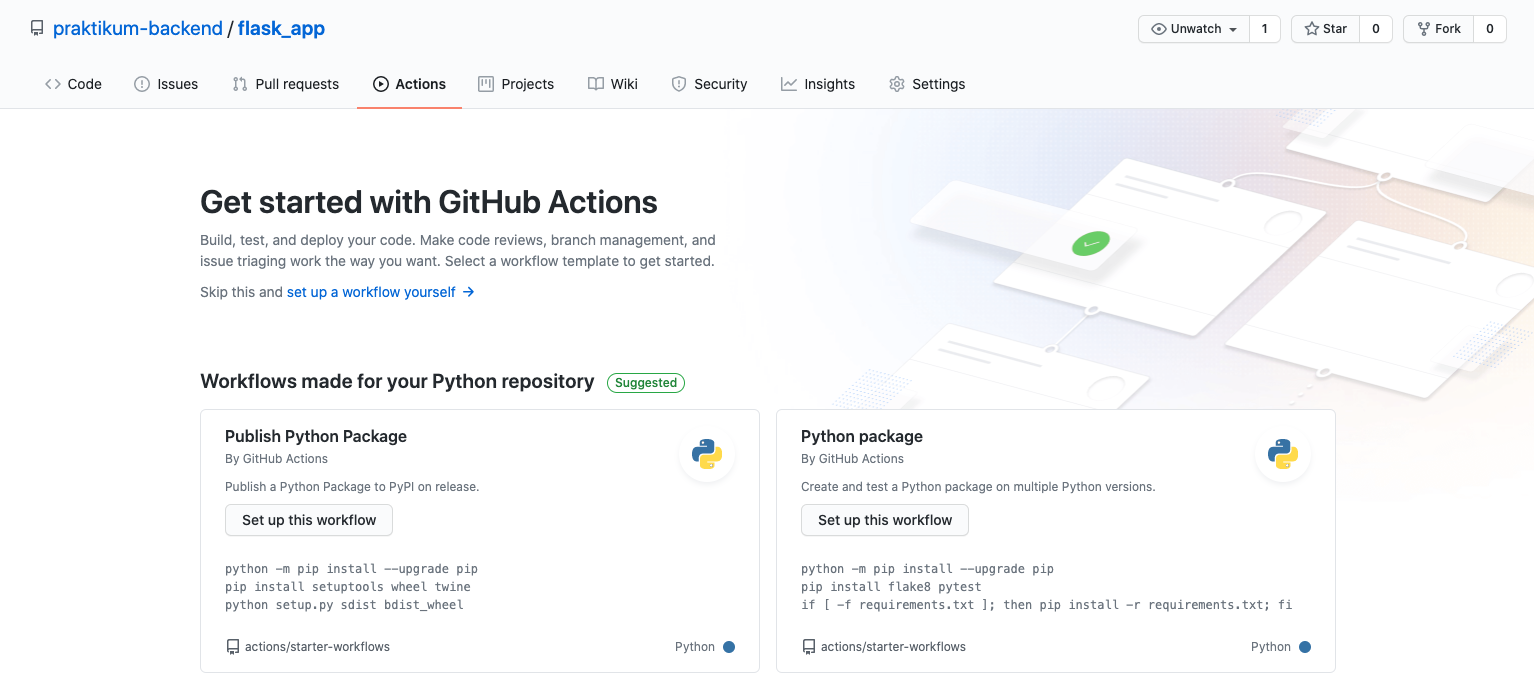
Task: Open the flask_app repository link
Action: coord(281,28)
